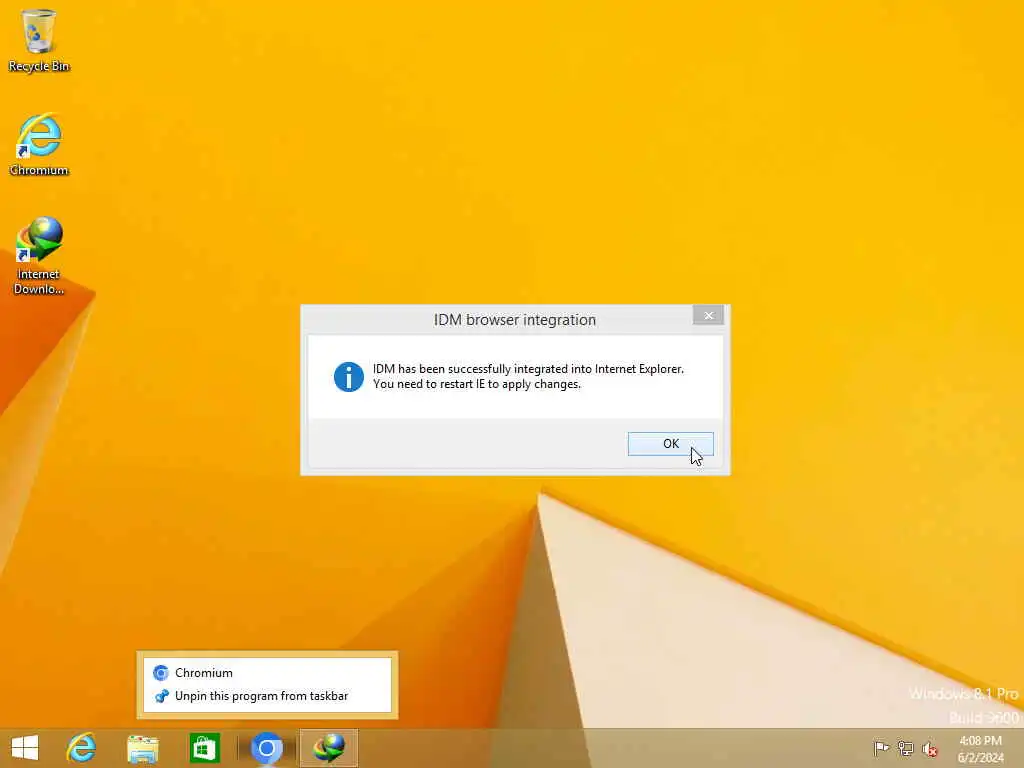Image resolution: width=1024 pixels, height=768 pixels.
Task: Choose Chromium in the jump list
Action: tap(267, 673)
